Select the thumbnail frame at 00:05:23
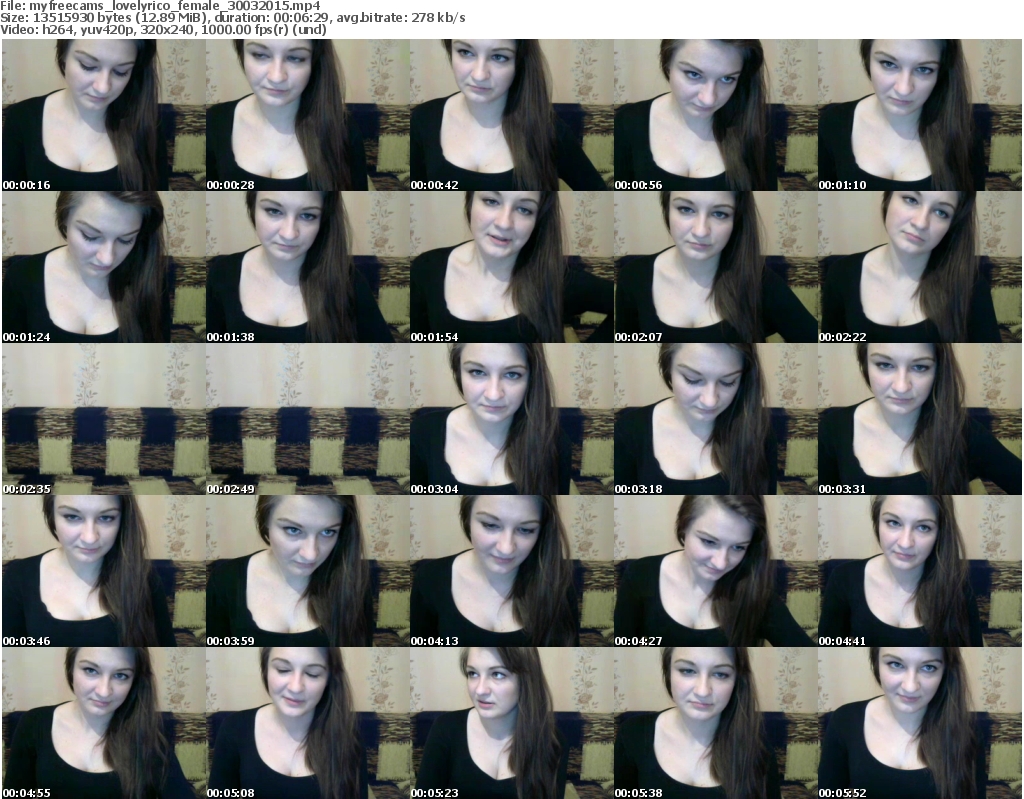Viewport: 1024px width, 799px height. [x=511, y=723]
